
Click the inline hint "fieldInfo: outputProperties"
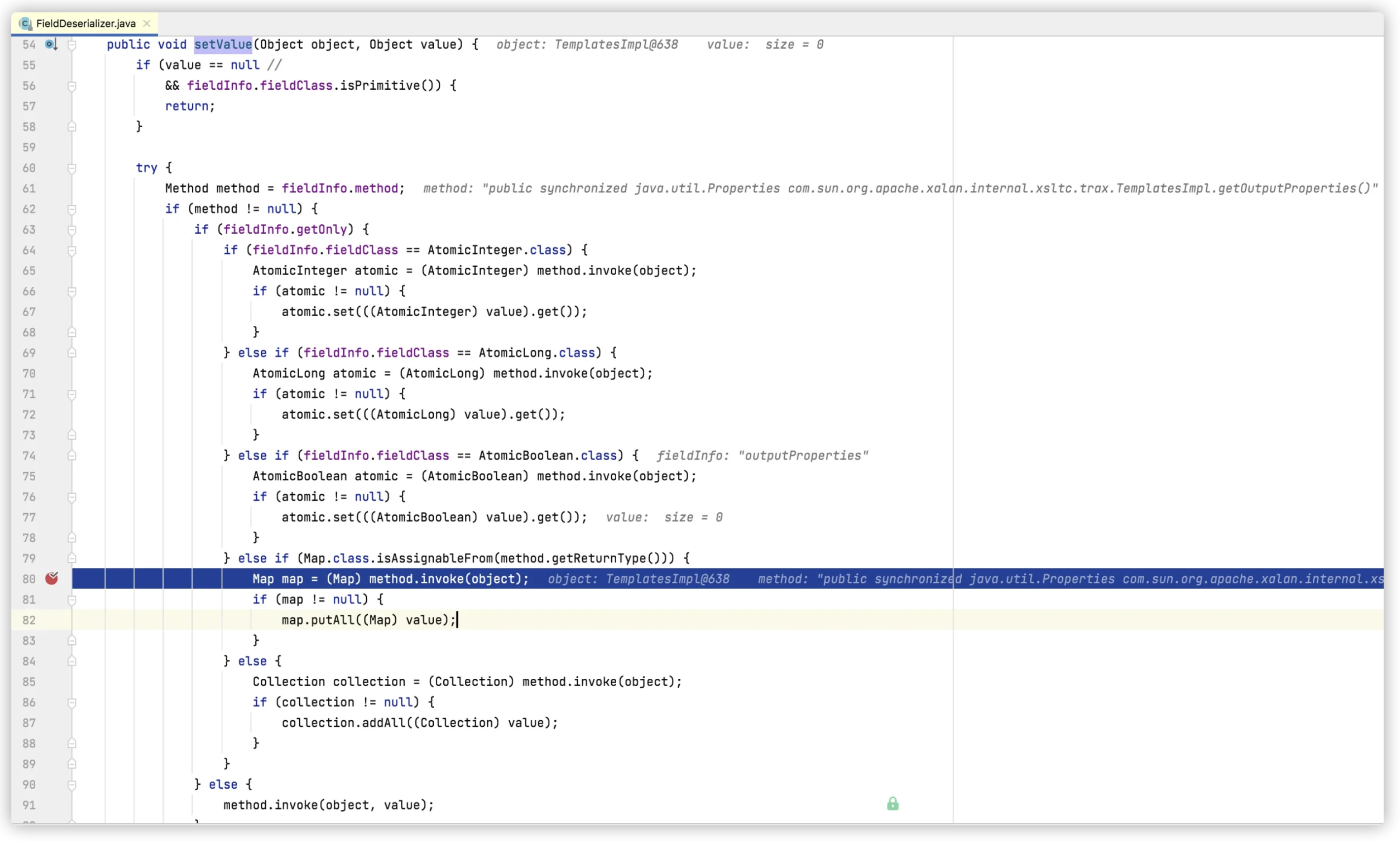click(762, 456)
